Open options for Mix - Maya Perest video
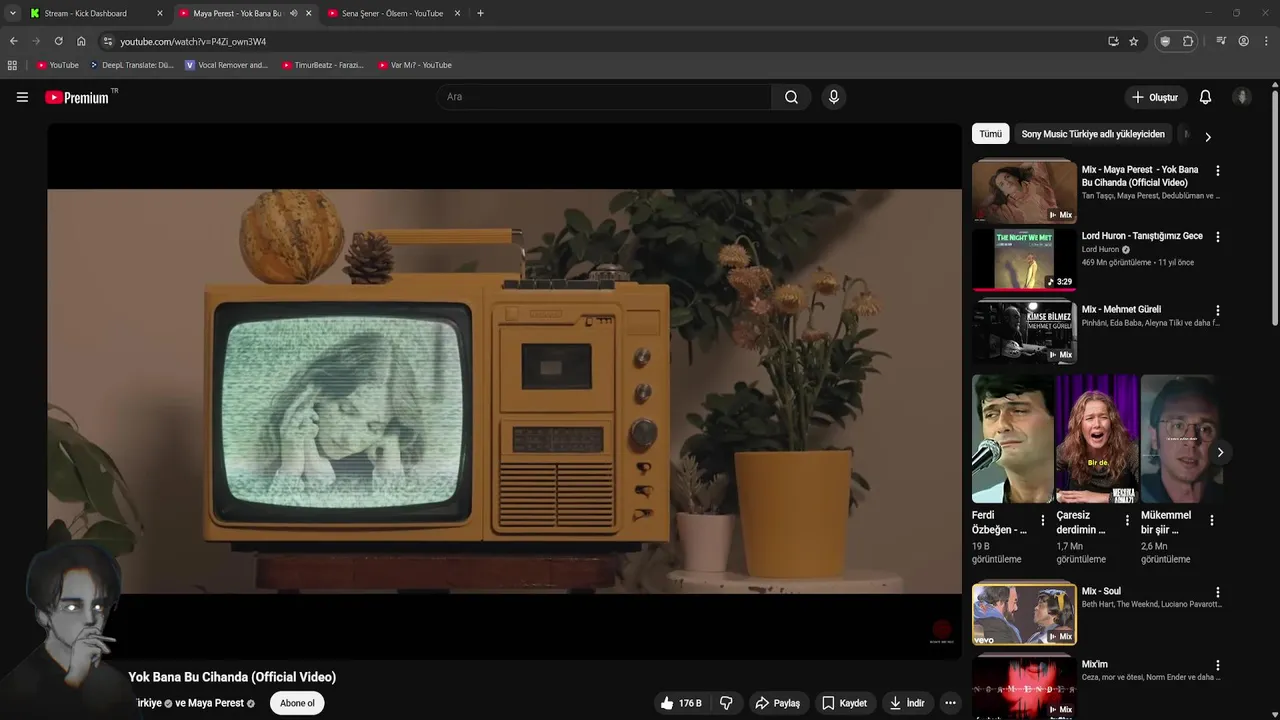1280x720 pixels. 1217,171
